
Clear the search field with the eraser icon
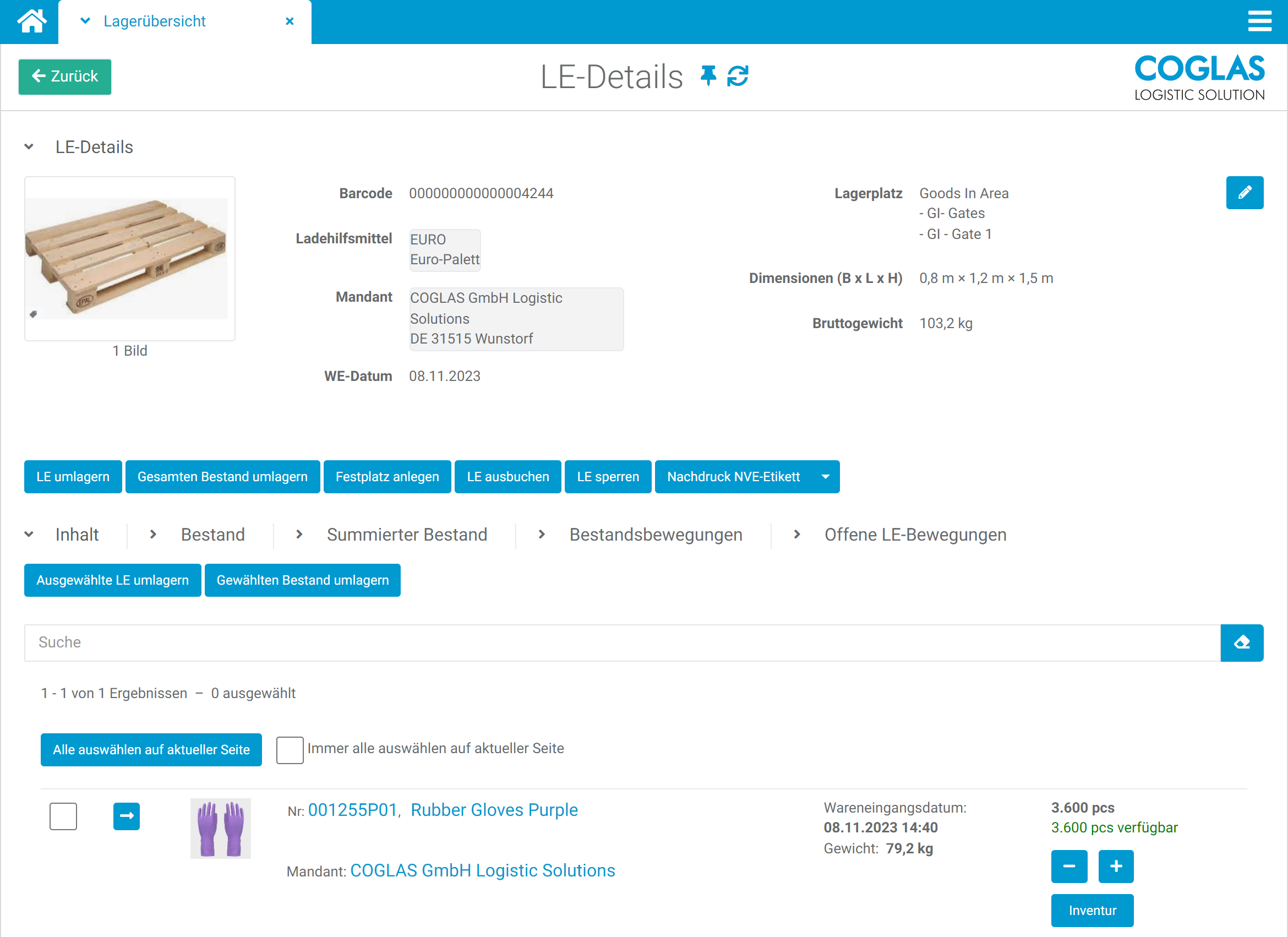pos(1242,642)
